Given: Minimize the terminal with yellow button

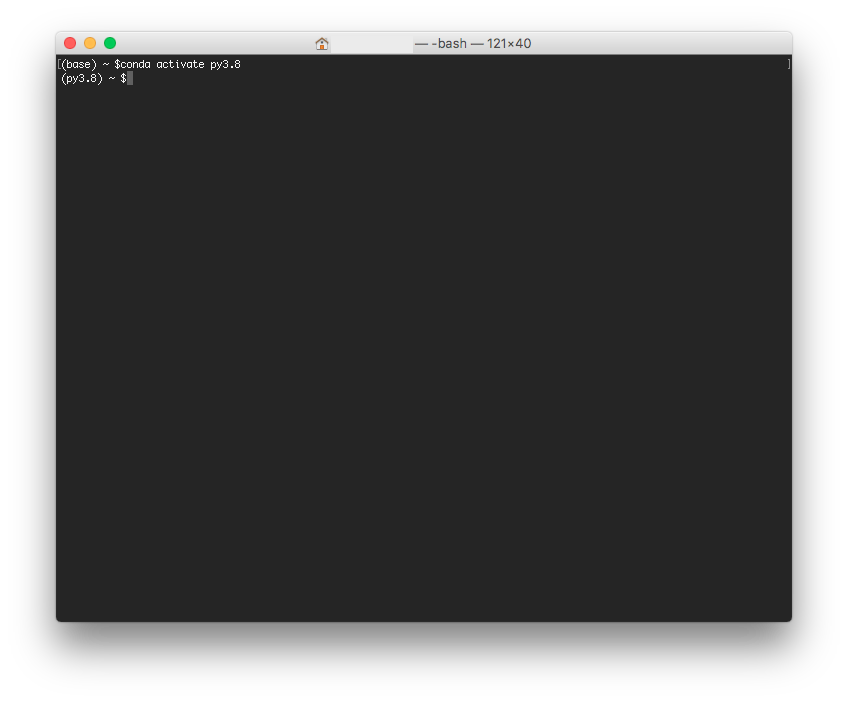Looking at the screenshot, I should [90, 43].
